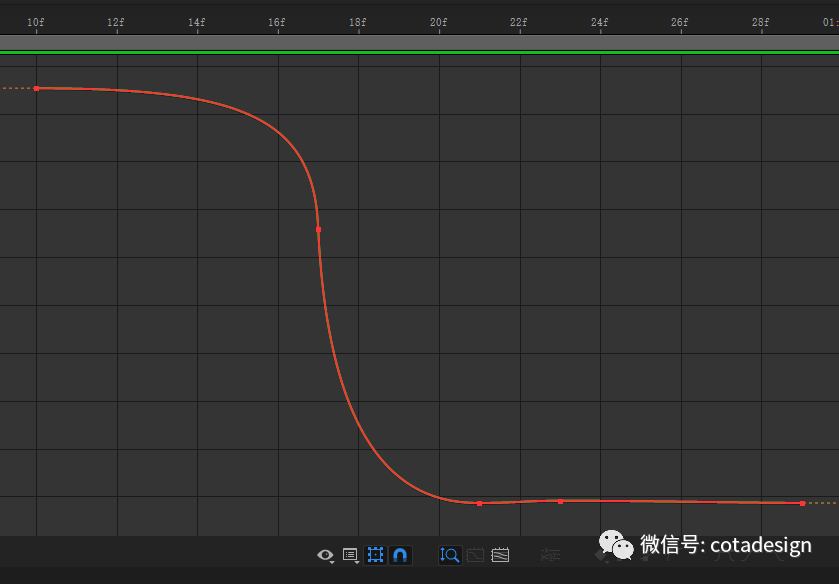
Task: Click the 26f mark on the time ruler
Action: [680, 22]
